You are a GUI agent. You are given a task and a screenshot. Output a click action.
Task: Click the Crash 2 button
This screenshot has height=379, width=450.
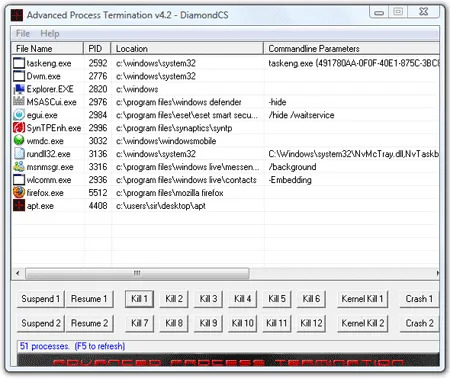[x=419, y=323]
